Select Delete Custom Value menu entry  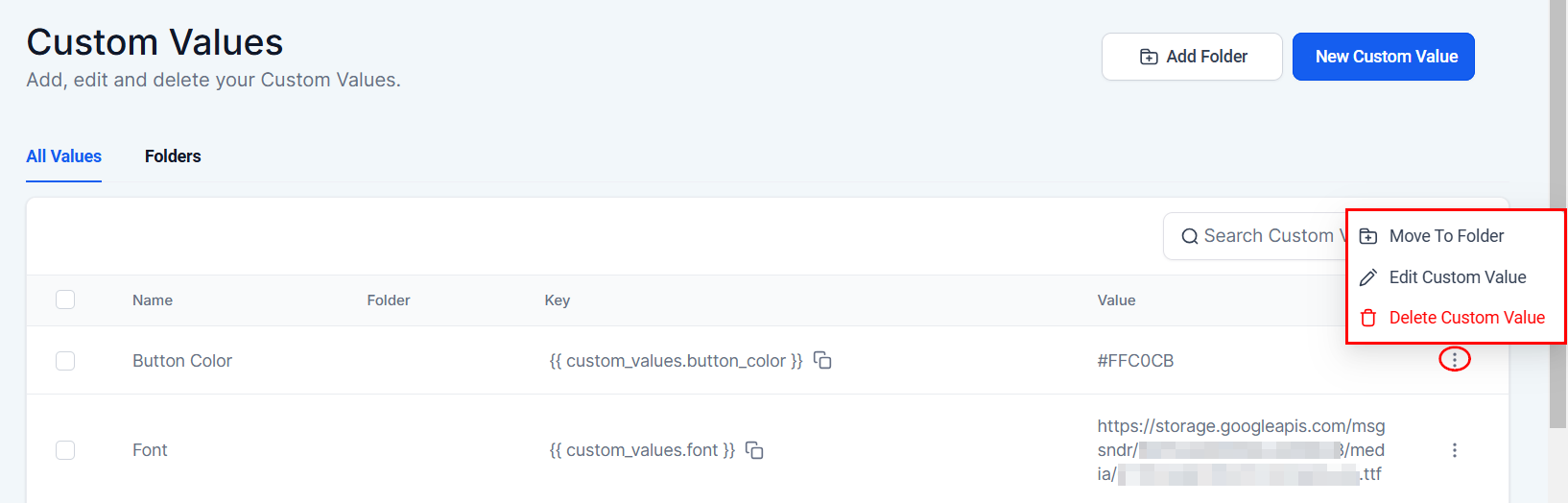pos(1466,318)
